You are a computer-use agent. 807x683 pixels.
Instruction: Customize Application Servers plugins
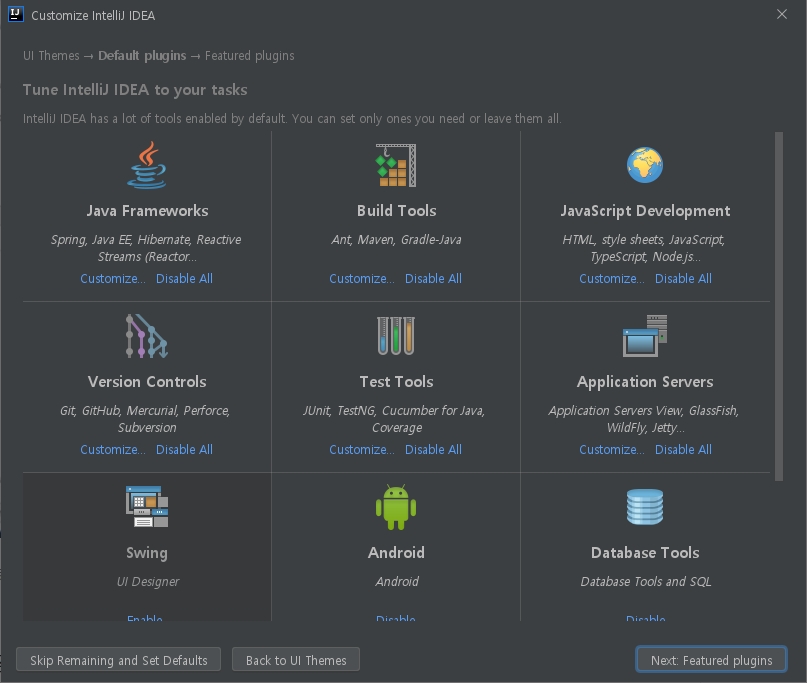tap(612, 449)
